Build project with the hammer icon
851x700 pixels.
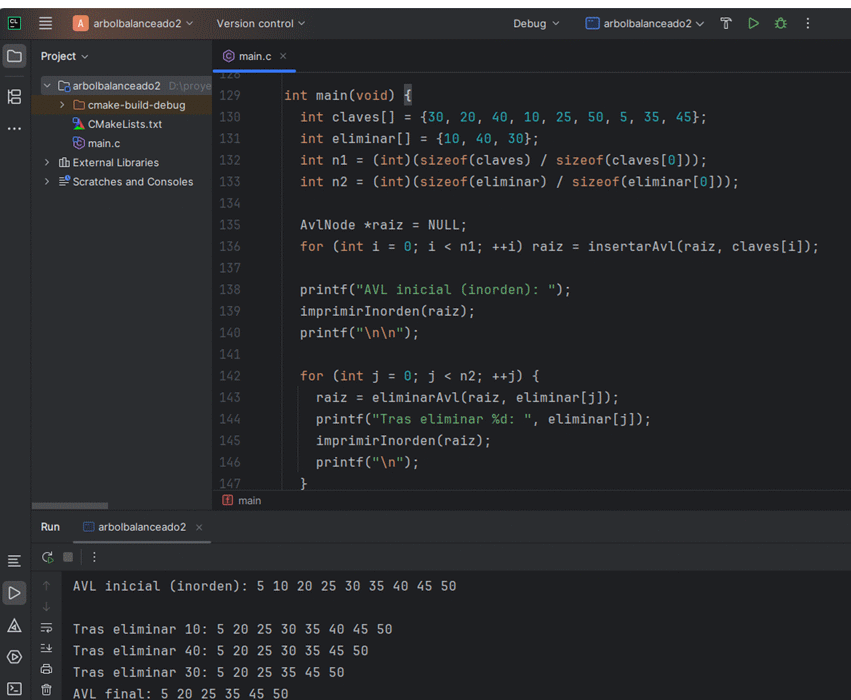click(x=726, y=23)
